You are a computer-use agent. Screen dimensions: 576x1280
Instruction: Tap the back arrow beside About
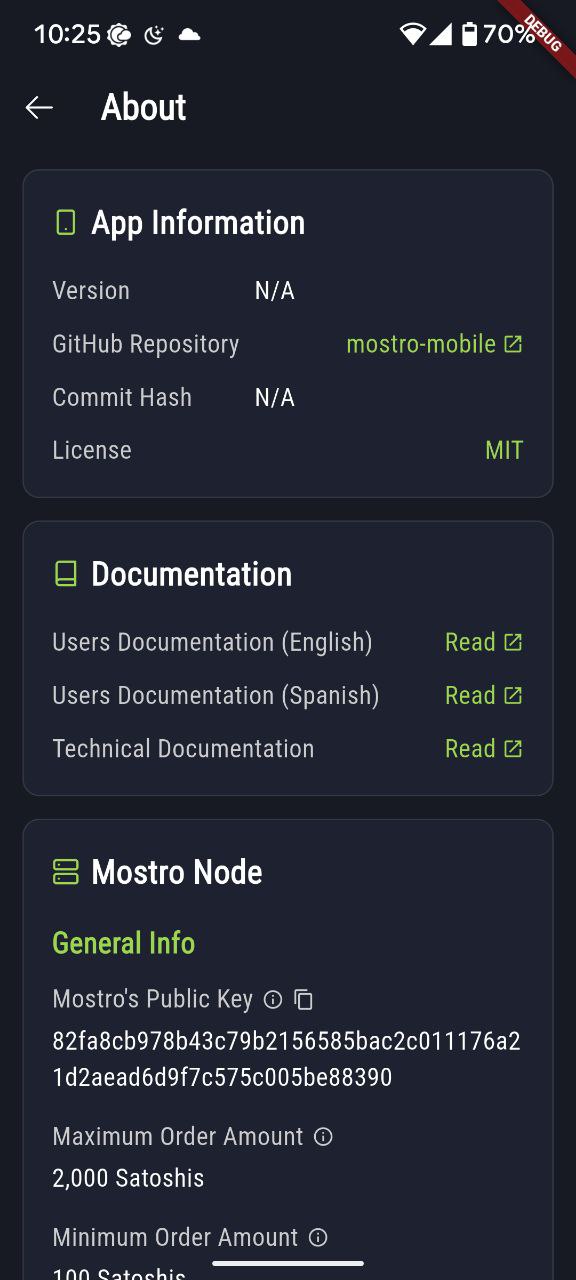pyautogui.click(x=39, y=107)
